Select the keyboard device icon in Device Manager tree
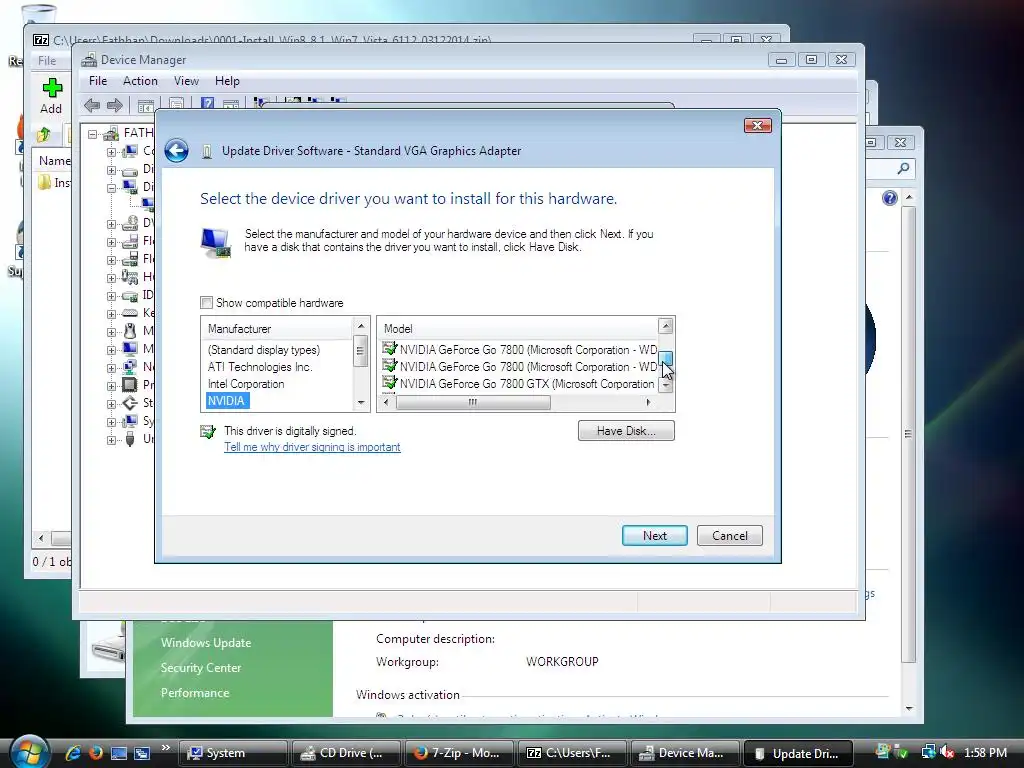This screenshot has height=768, width=1024. (x=130, y=313)
